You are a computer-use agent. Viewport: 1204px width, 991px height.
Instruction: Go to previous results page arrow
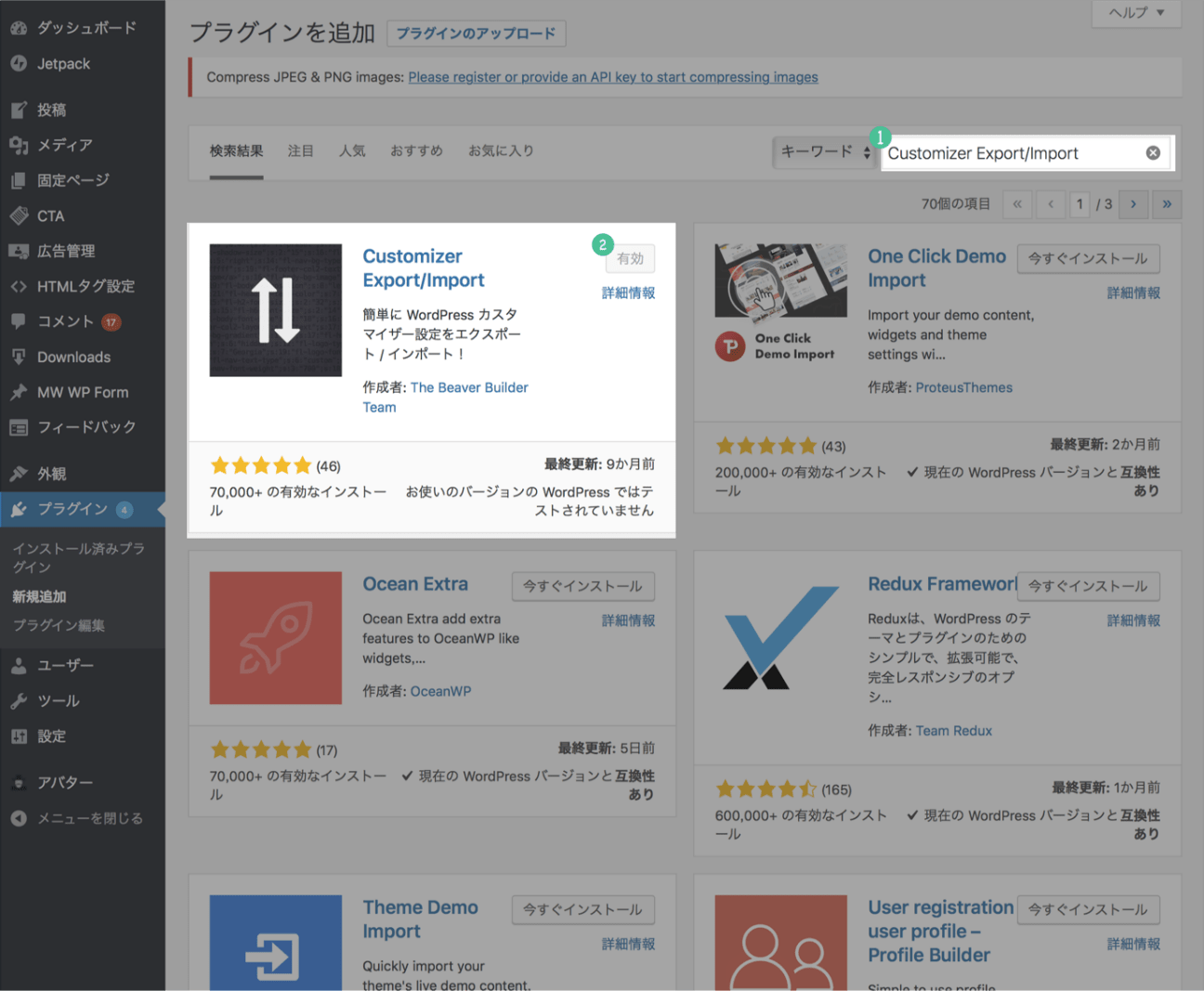1051,203
